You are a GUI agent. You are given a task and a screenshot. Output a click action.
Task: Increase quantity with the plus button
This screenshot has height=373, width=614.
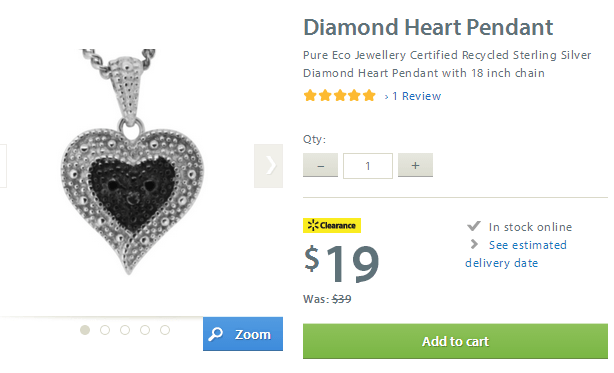click(x=415, y=165)
